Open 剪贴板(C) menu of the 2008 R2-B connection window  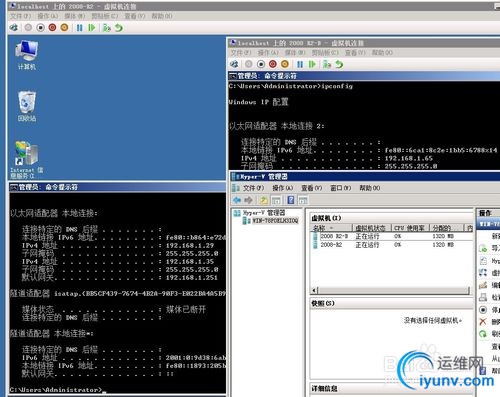coord(325,53)
